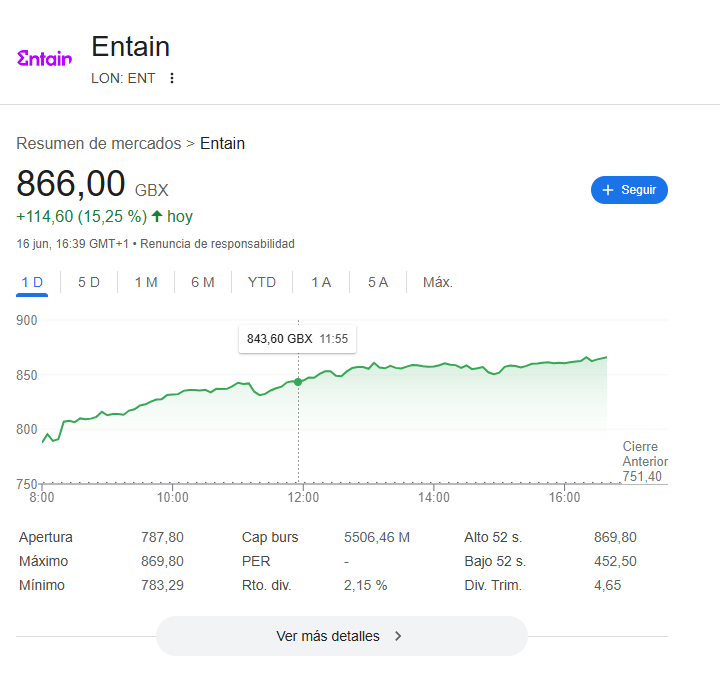
Task: Click the 16:00 time axis label
Action: 564,497
